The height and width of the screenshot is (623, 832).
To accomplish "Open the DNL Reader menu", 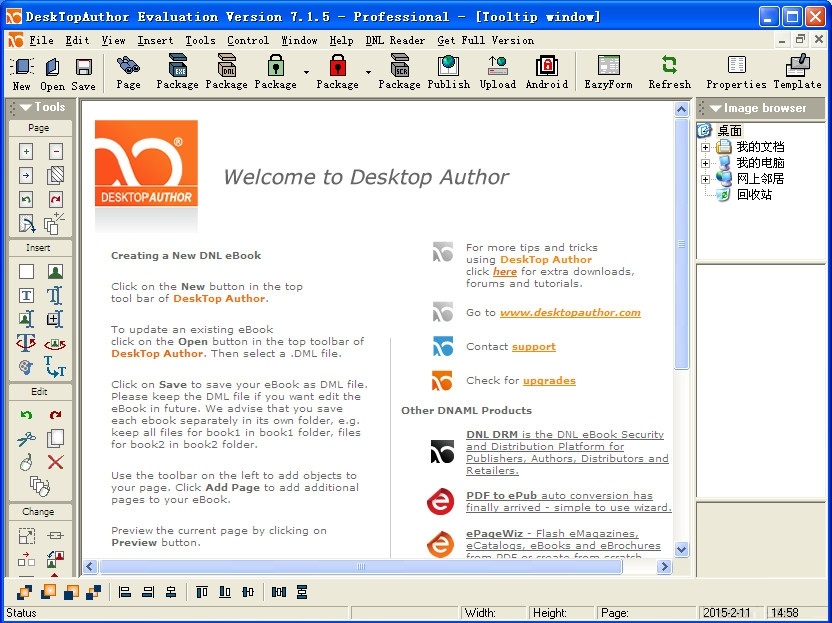I will point(395,40).
